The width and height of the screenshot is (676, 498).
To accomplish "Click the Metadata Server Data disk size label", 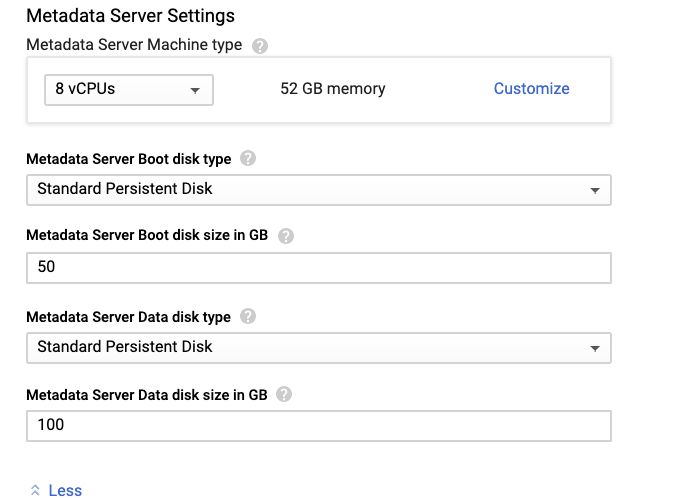I will pos(147,395).
